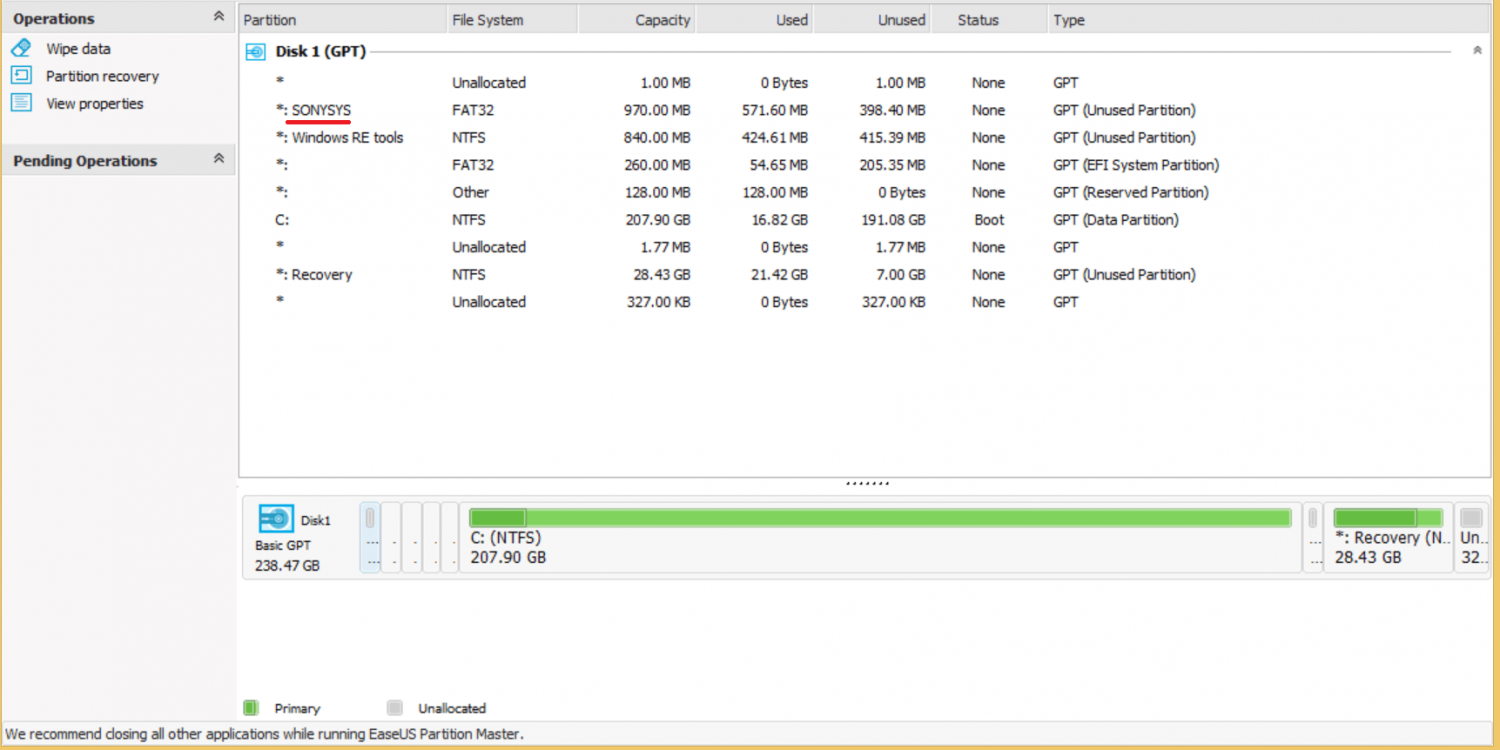Collapse the Operations panel
The height and width of the screenshot is (750, 1500).
219,17
